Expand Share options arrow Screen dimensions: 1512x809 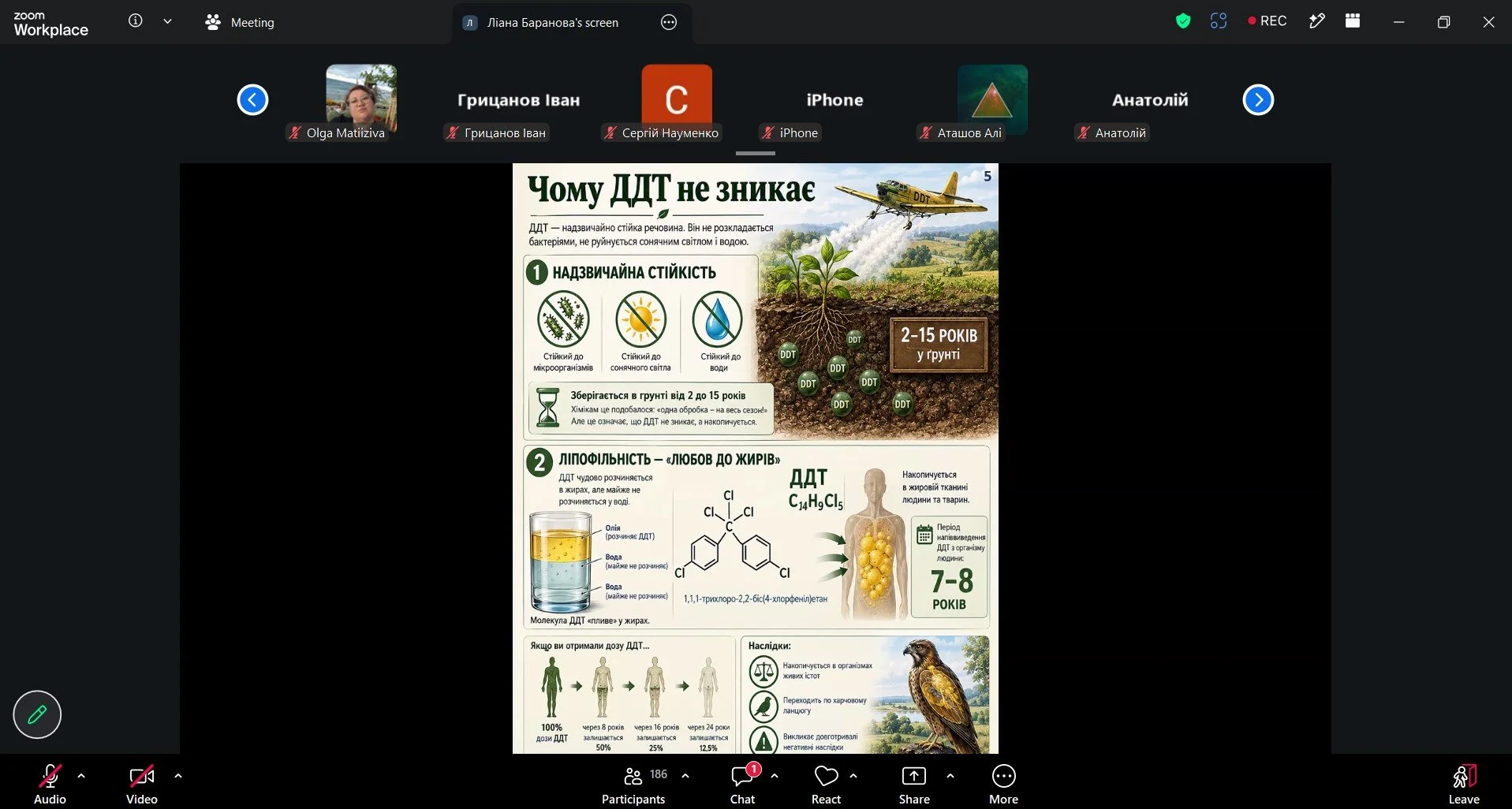[950, 776]
